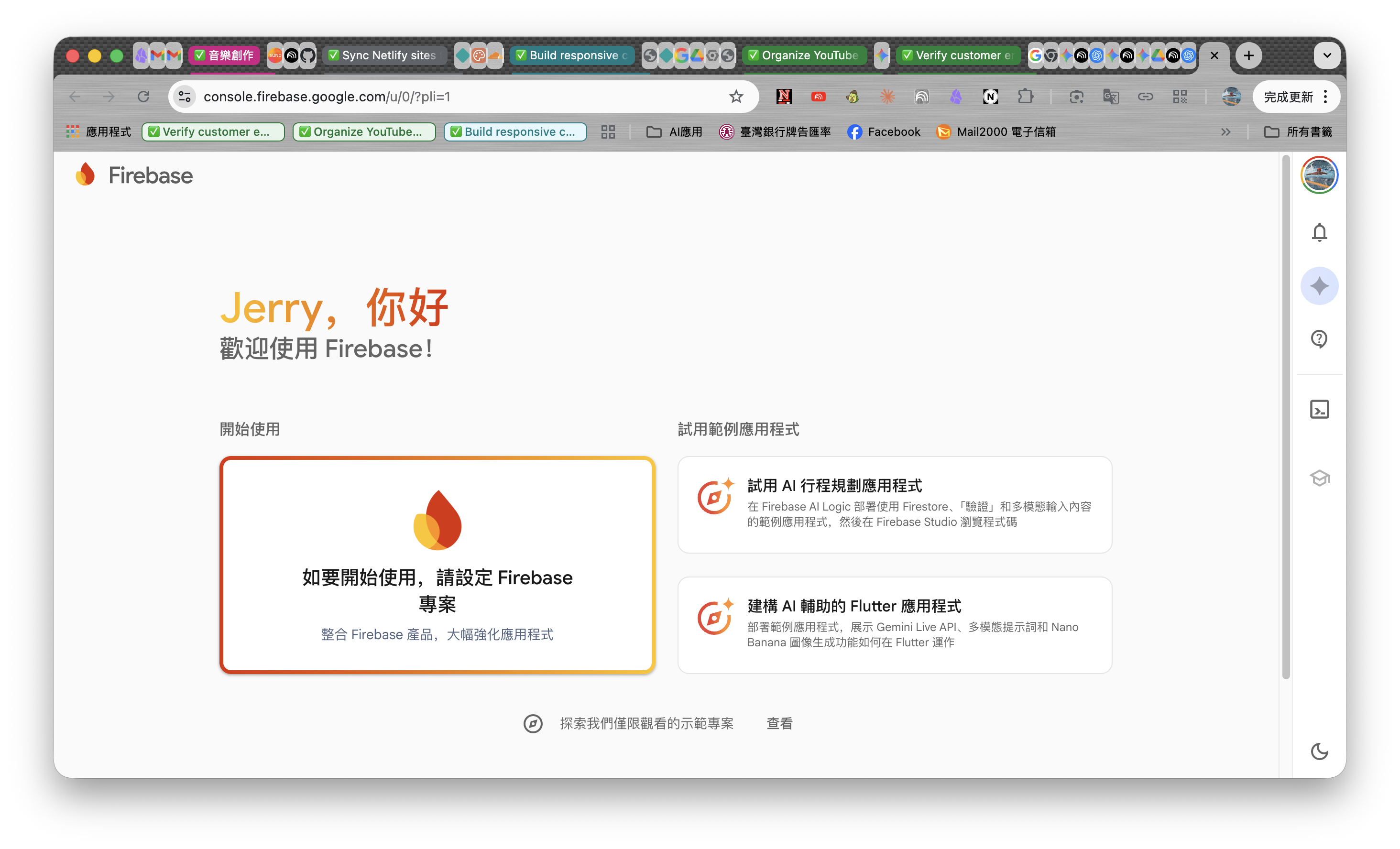
Task: Open the Verify customer e... bookmark bar chip
Action: click(x=213, y=132)
